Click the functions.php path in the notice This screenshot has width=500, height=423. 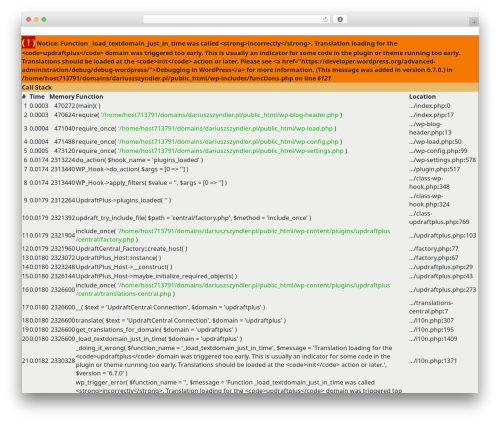tap(157, 78)
